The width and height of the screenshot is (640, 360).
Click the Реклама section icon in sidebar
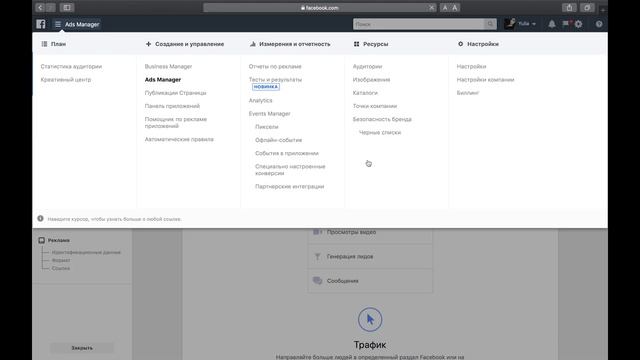42,240
